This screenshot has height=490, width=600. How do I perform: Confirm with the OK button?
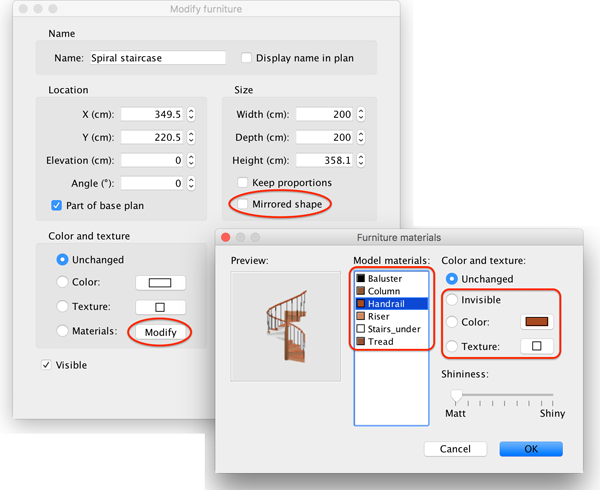[531, 449]
